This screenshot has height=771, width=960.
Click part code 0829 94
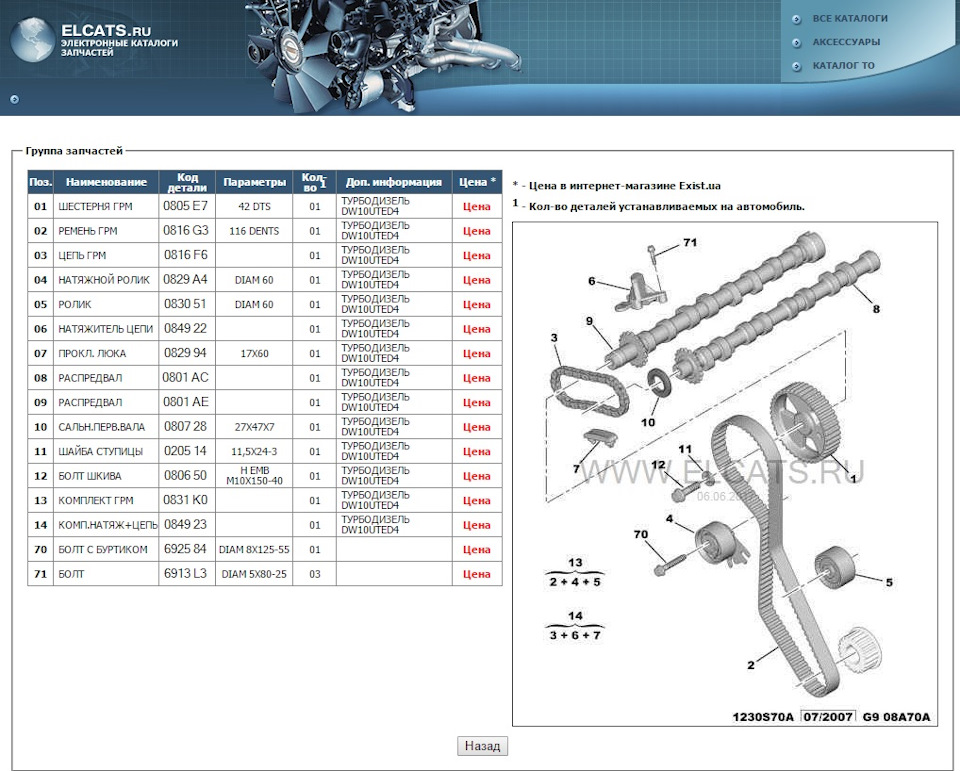[186, 353]
